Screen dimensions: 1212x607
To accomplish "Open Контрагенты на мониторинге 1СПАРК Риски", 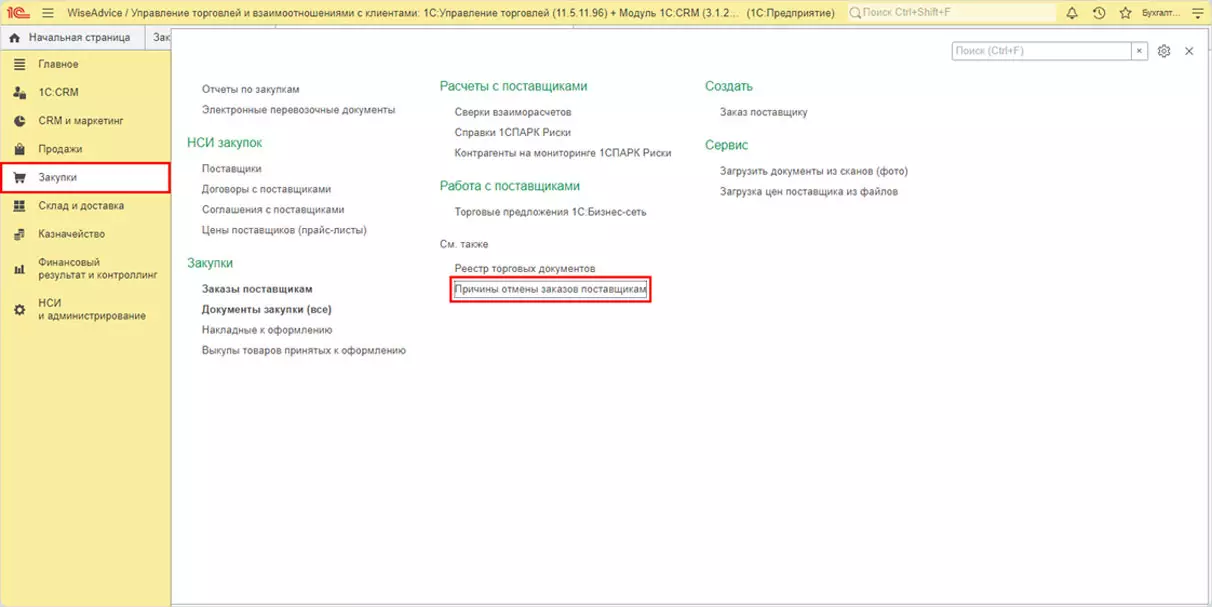I will click(563, 153).
